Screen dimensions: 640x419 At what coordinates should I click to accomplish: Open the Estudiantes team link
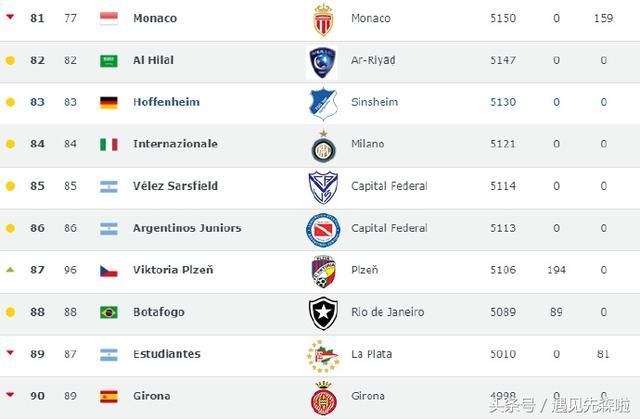coord(166,354)
